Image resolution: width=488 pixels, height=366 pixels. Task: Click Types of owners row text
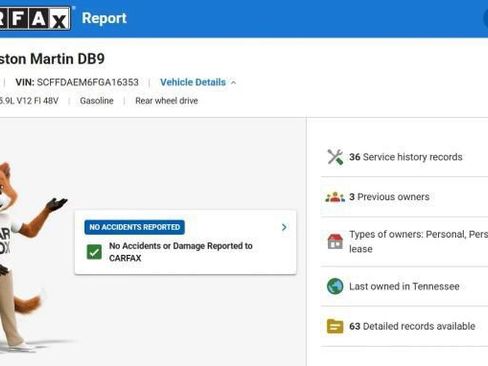[x=418, y=241]
